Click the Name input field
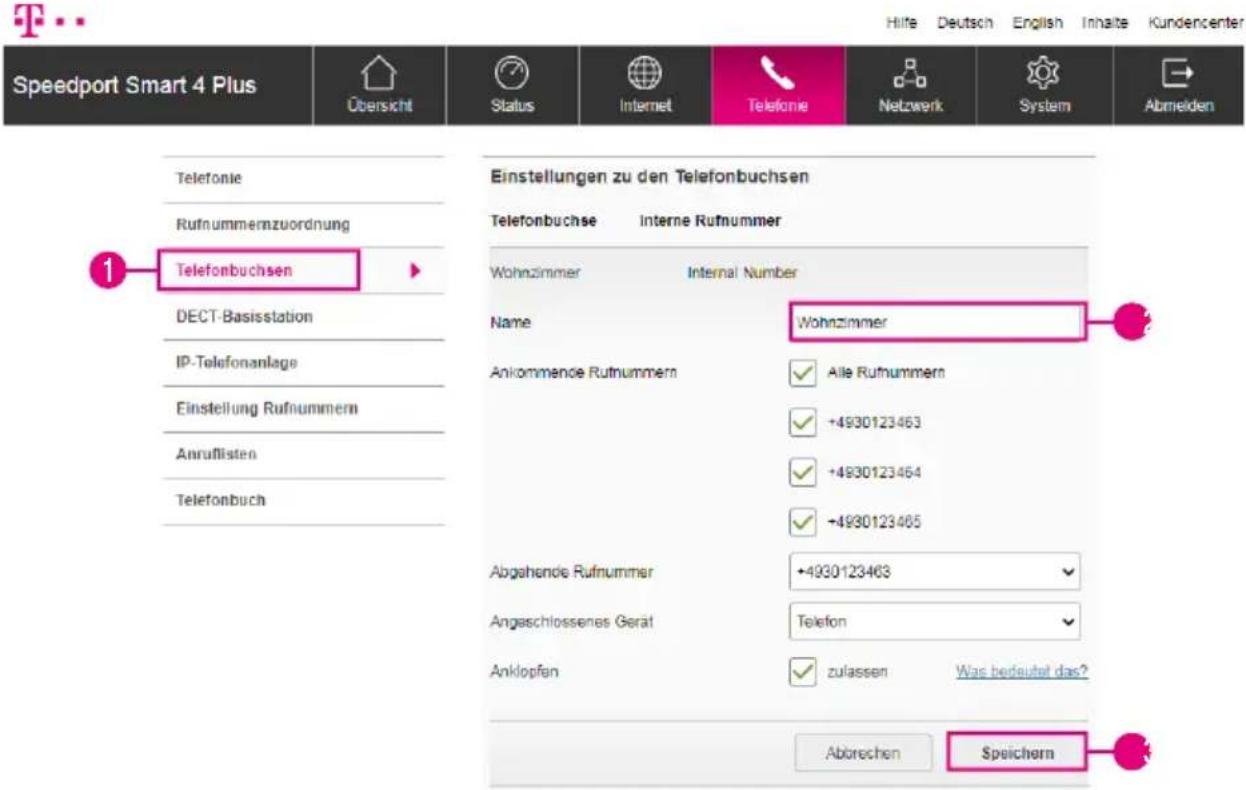Viewport: 1246px width, 790px height. (936, 323)
